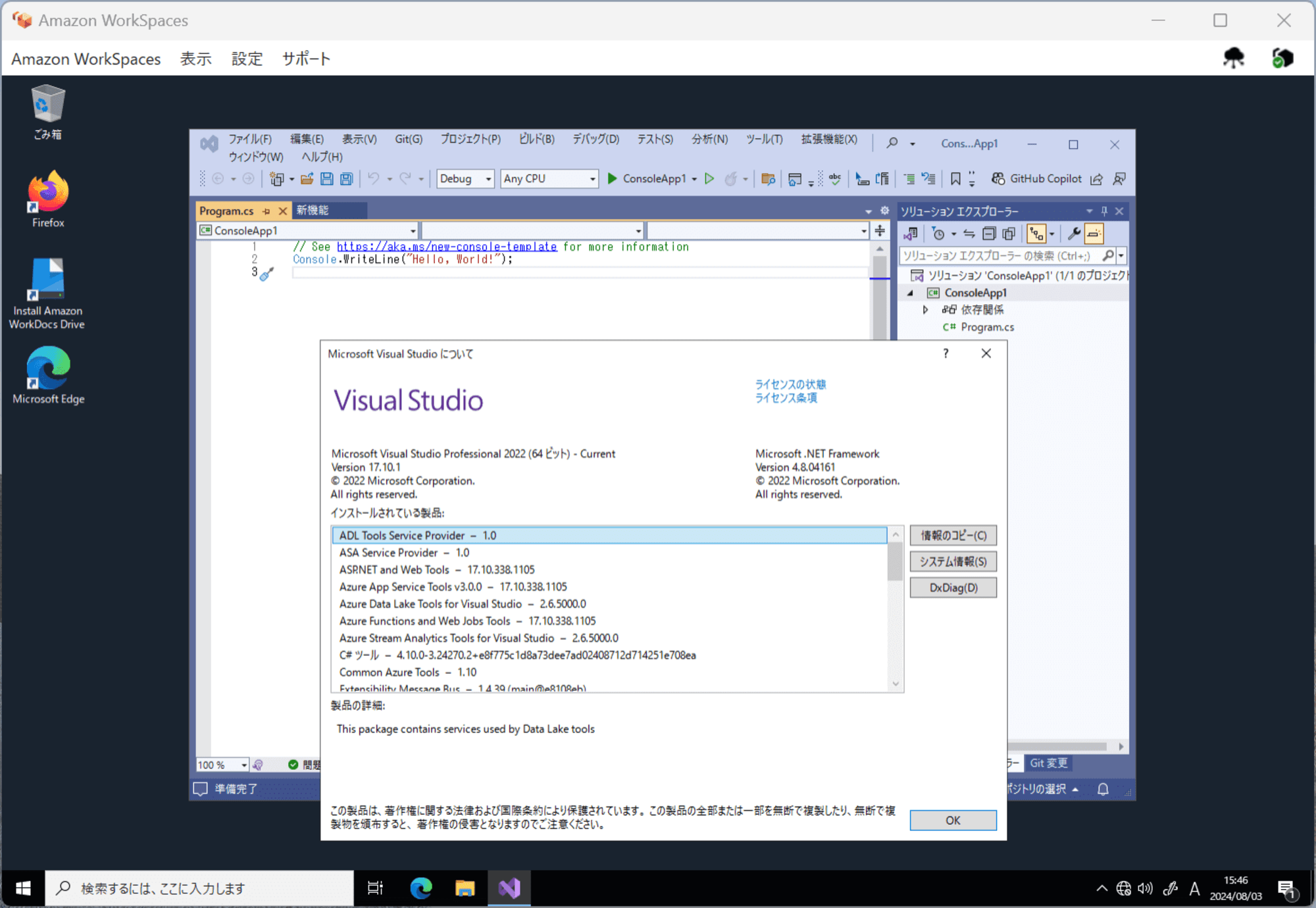Open File Explorer from the taskbar
Screen dimensions: 1316x908
pyautogui.click(x=465, y=888)
